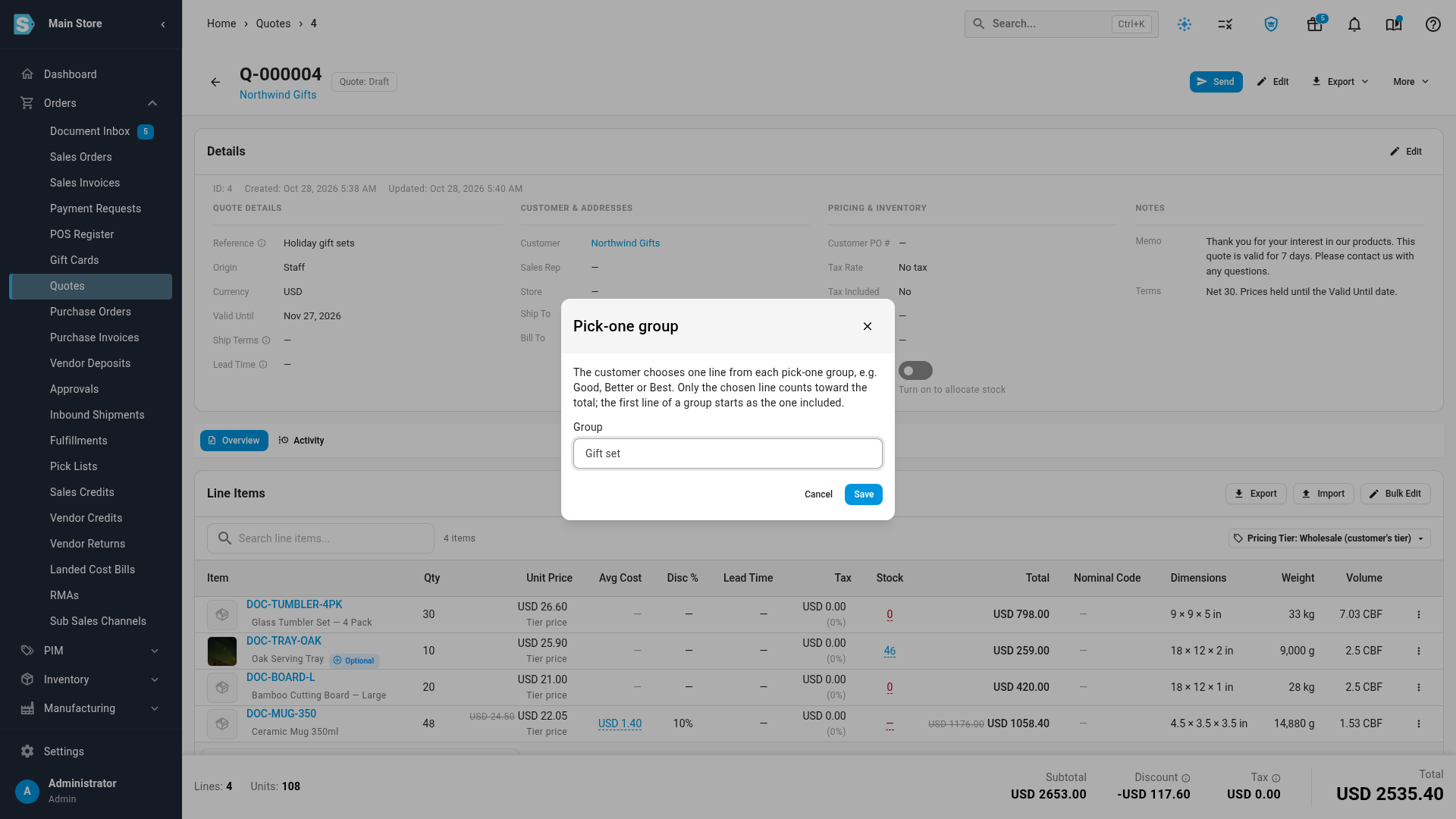The height and width of the screenshot is (819, 1456).
Task: Click the Send button
Action: pos(1216,82)
